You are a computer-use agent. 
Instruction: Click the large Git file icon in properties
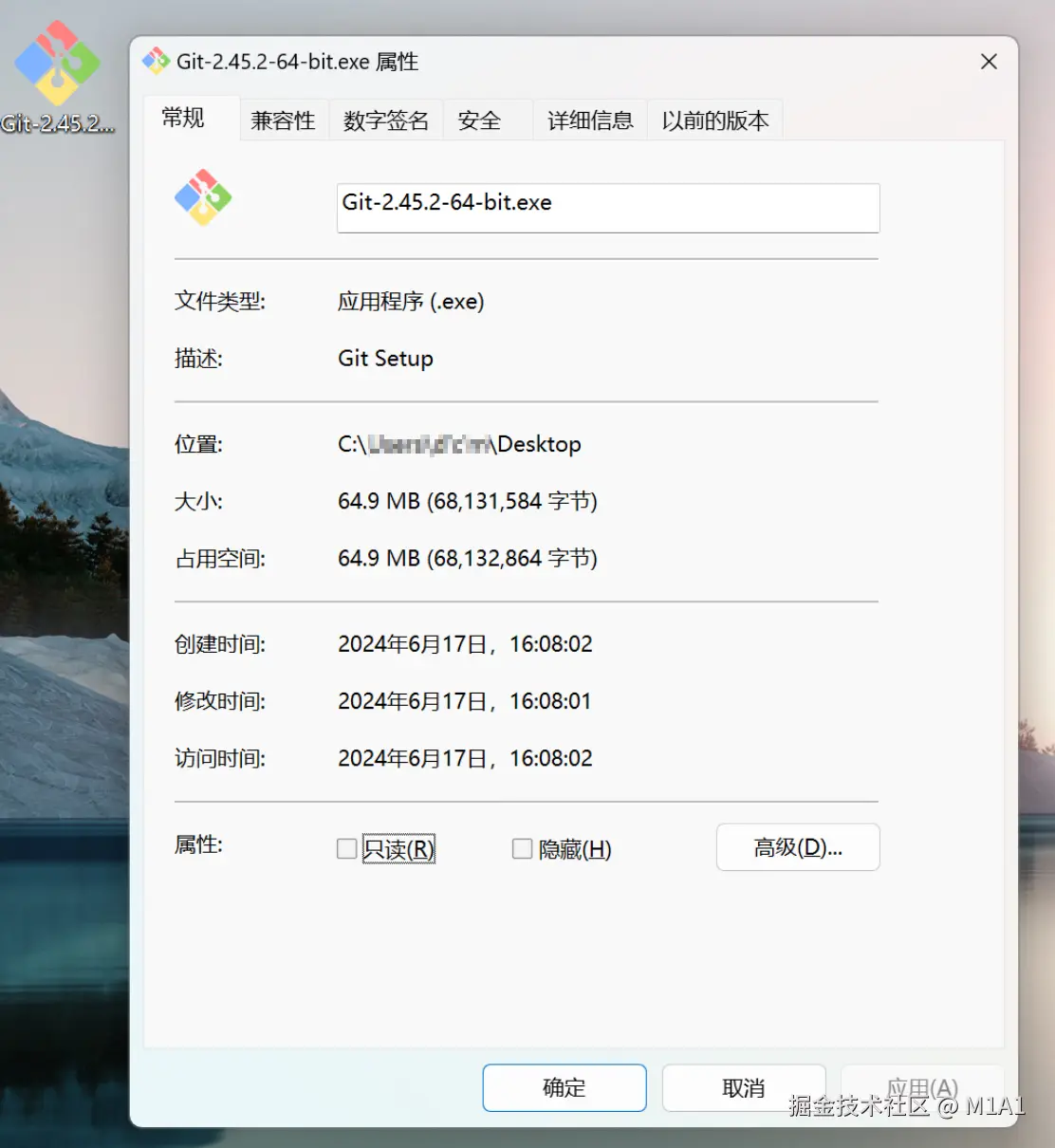tap(203, 197)
